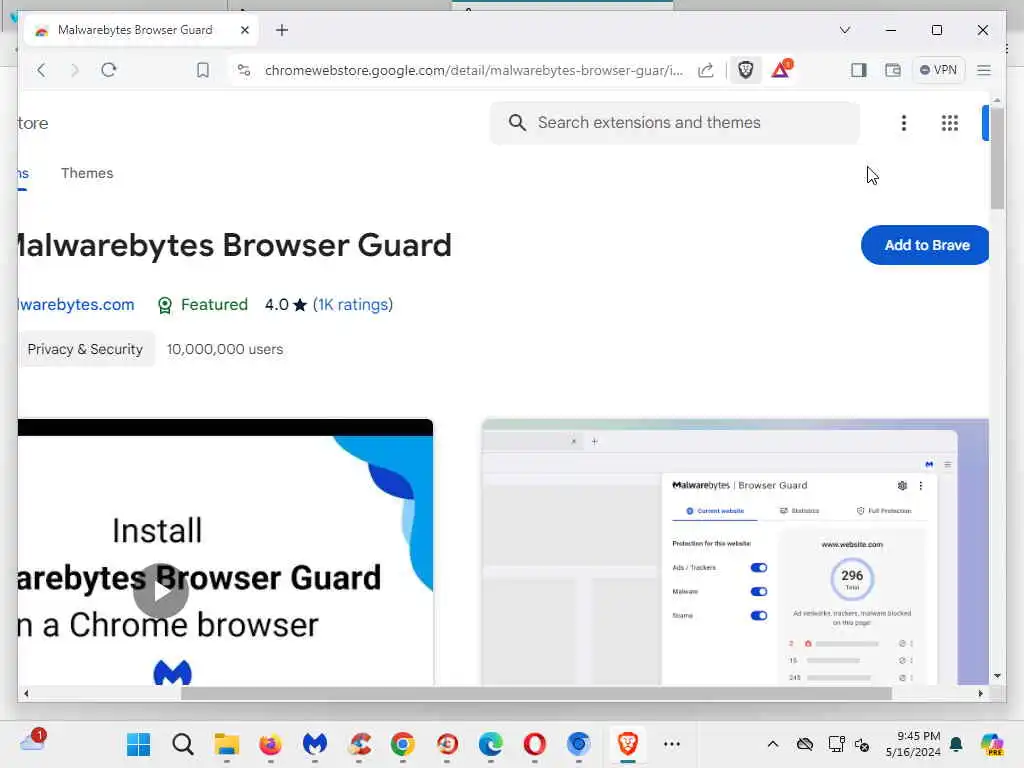Toggle the sidebar panel icon

tap(859, 70)
